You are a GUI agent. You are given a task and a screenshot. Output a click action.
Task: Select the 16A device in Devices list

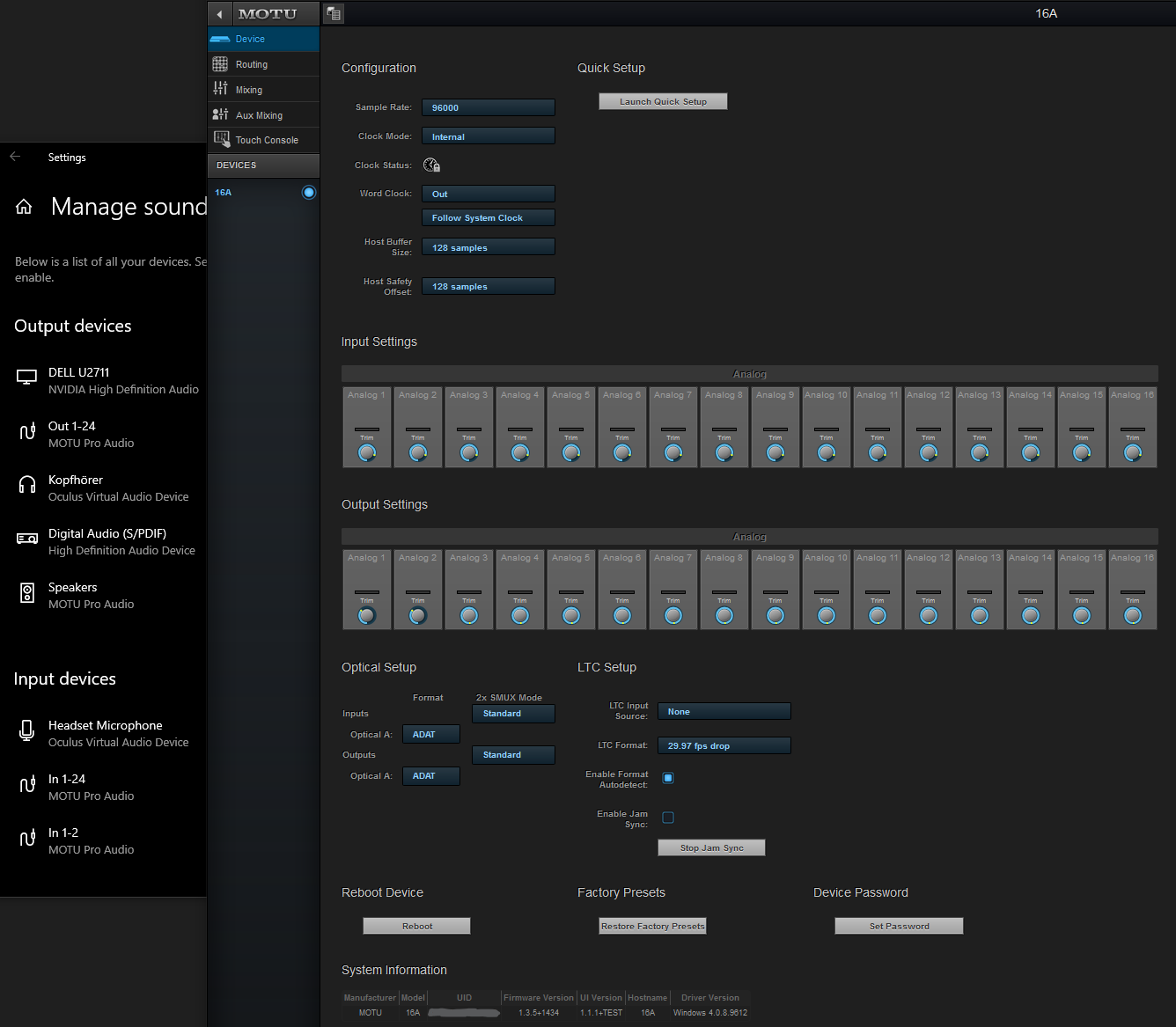tap(264, 193)
